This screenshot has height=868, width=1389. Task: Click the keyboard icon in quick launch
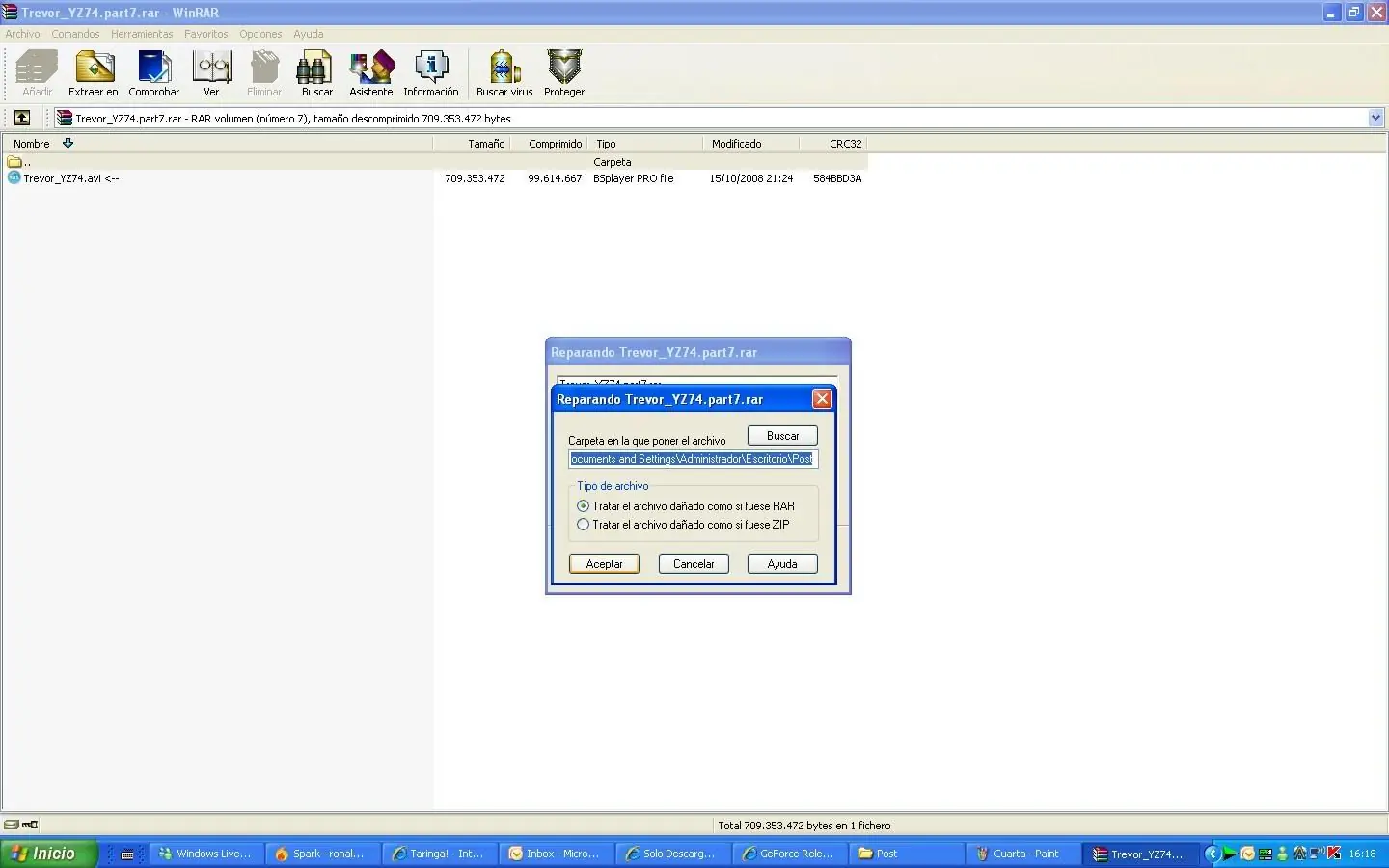click(x=126, y=854)
